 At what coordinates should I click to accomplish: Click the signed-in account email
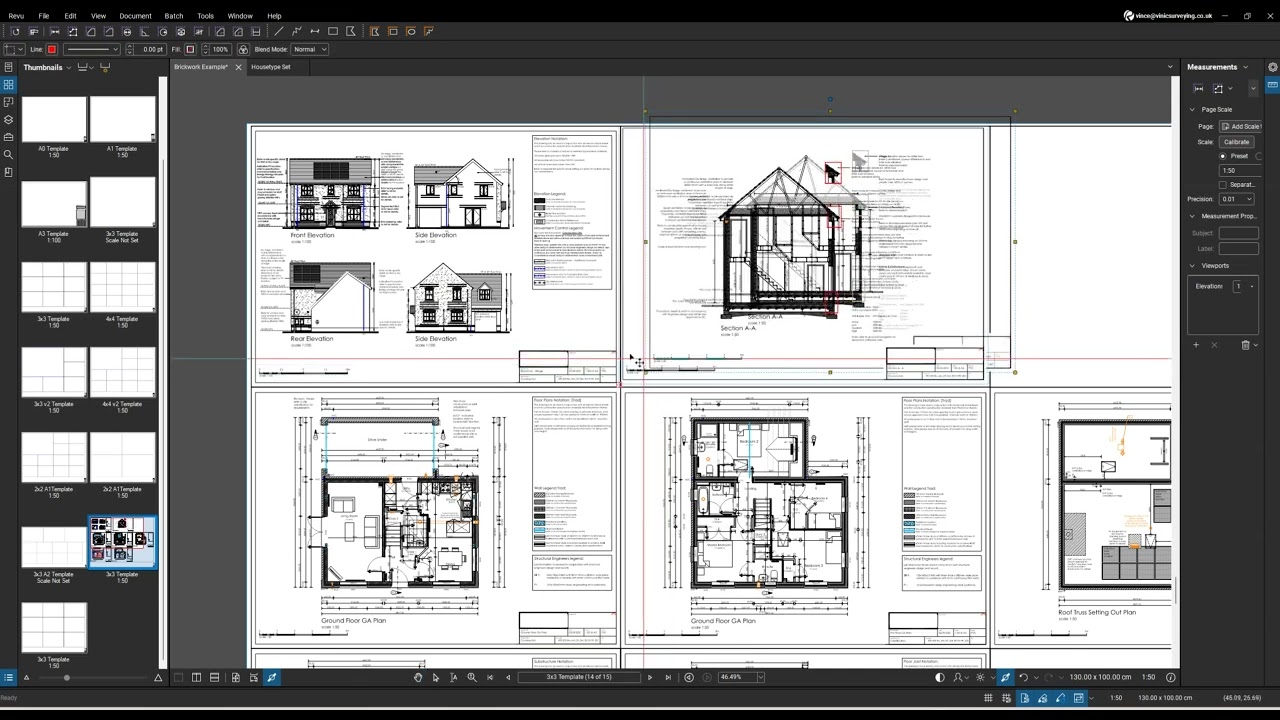[1173, 16]
